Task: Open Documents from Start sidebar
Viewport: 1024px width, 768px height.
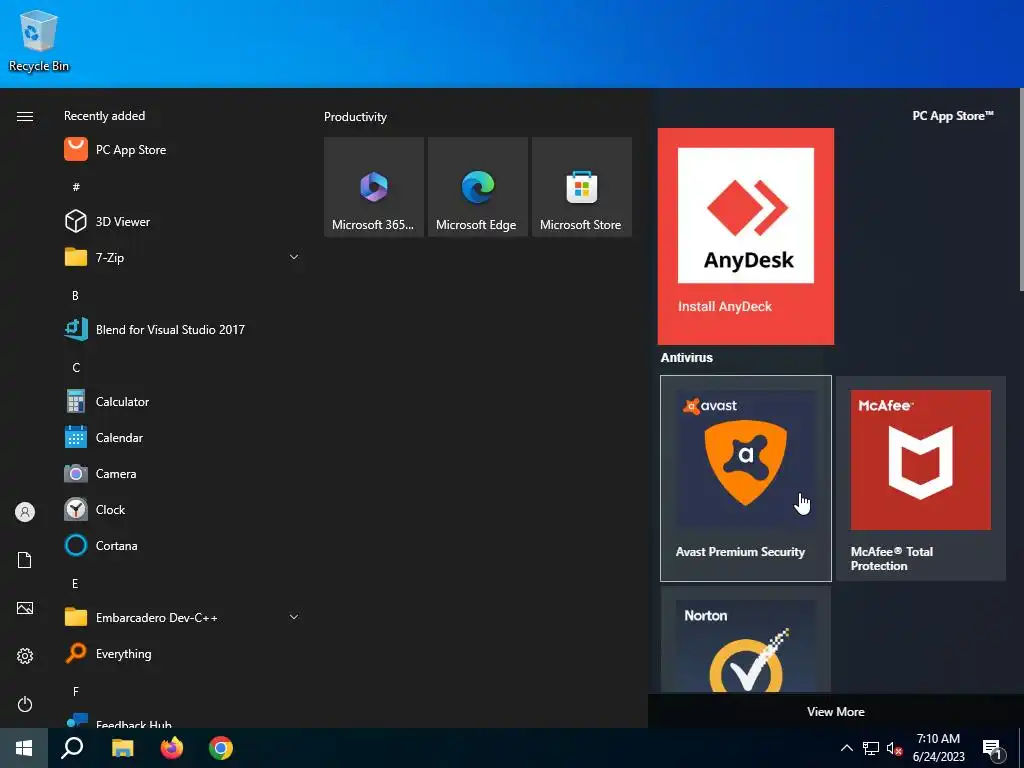Action: point(25,560)
